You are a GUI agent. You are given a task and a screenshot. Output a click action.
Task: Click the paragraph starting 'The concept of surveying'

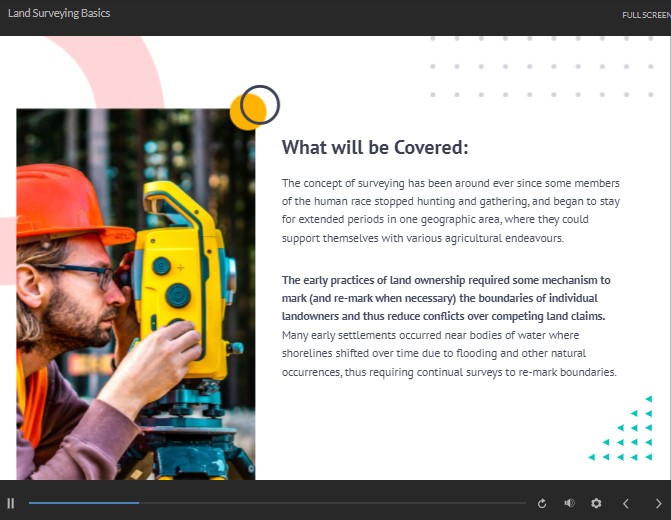451,211
